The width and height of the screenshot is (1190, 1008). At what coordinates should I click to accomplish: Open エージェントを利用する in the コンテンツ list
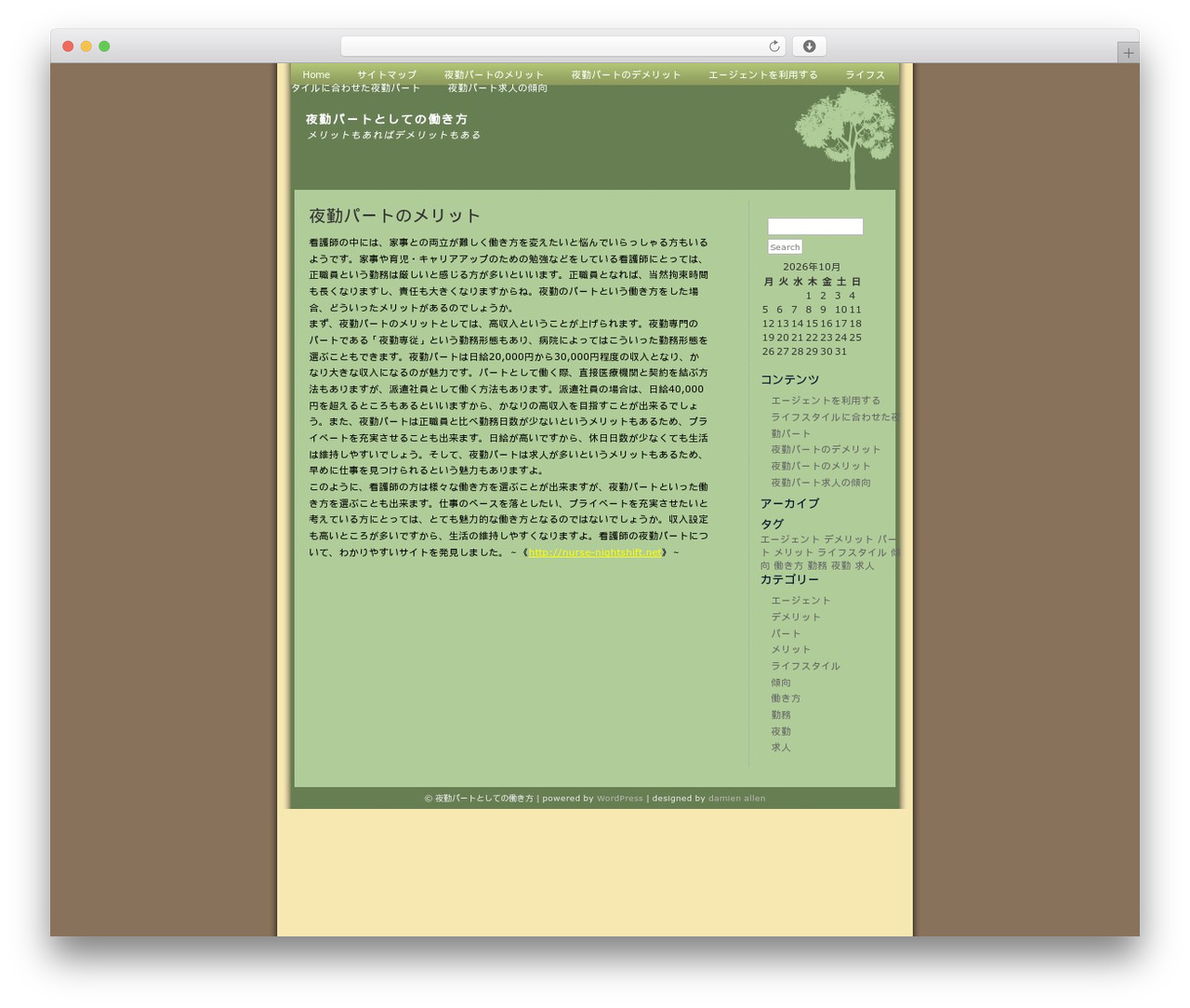click(x=826, y=401)
